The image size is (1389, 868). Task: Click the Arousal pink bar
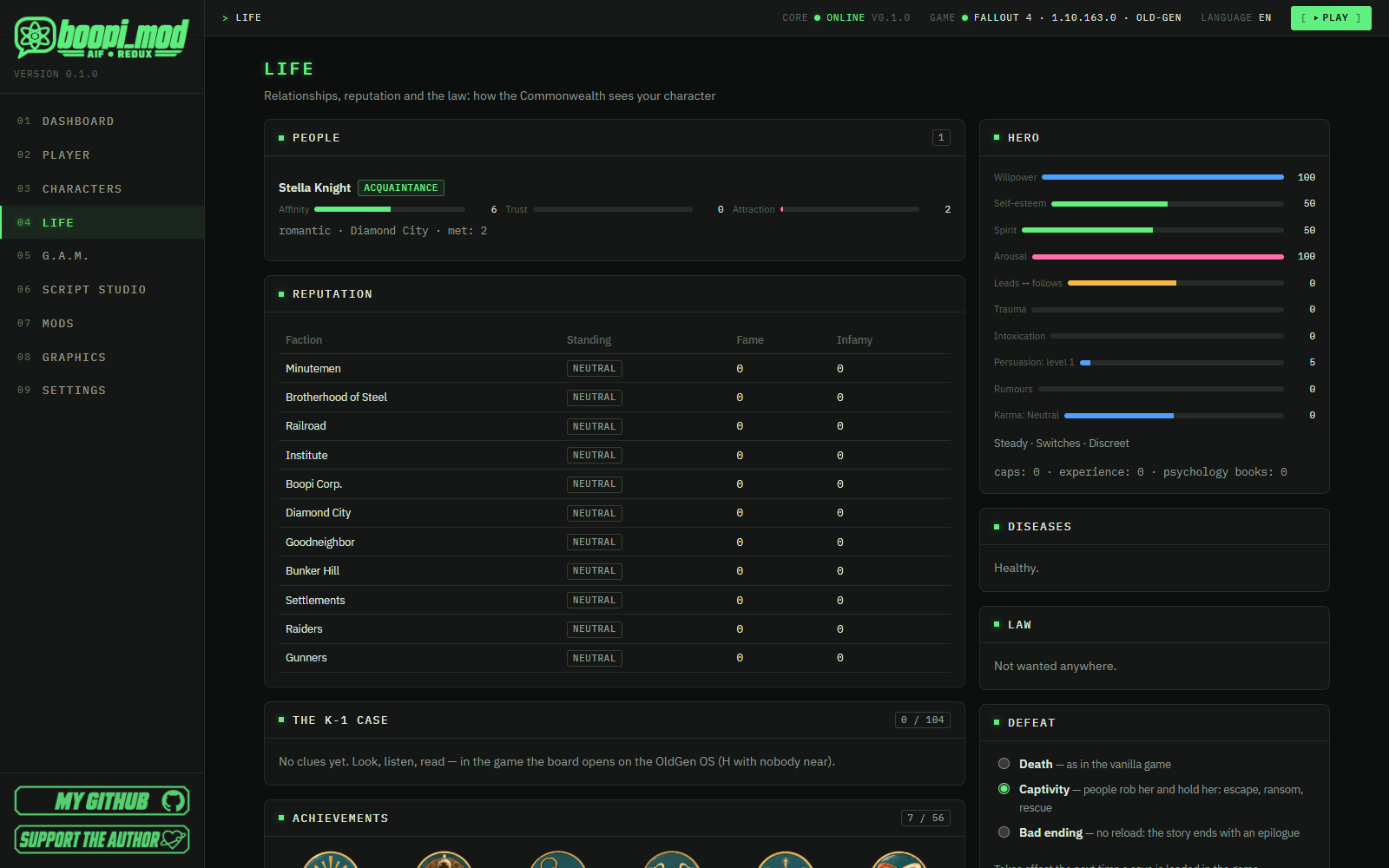[x=1158, y=257]
